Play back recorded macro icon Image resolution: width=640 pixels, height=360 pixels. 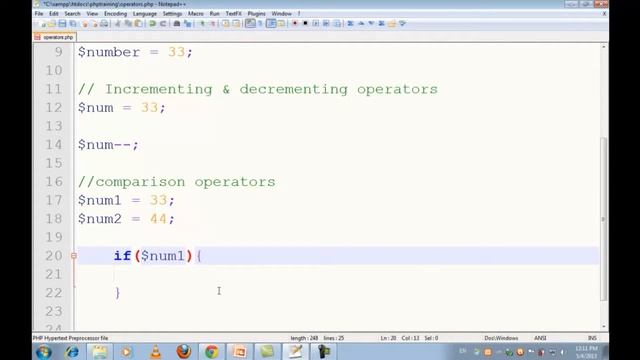tap(316, 24)
